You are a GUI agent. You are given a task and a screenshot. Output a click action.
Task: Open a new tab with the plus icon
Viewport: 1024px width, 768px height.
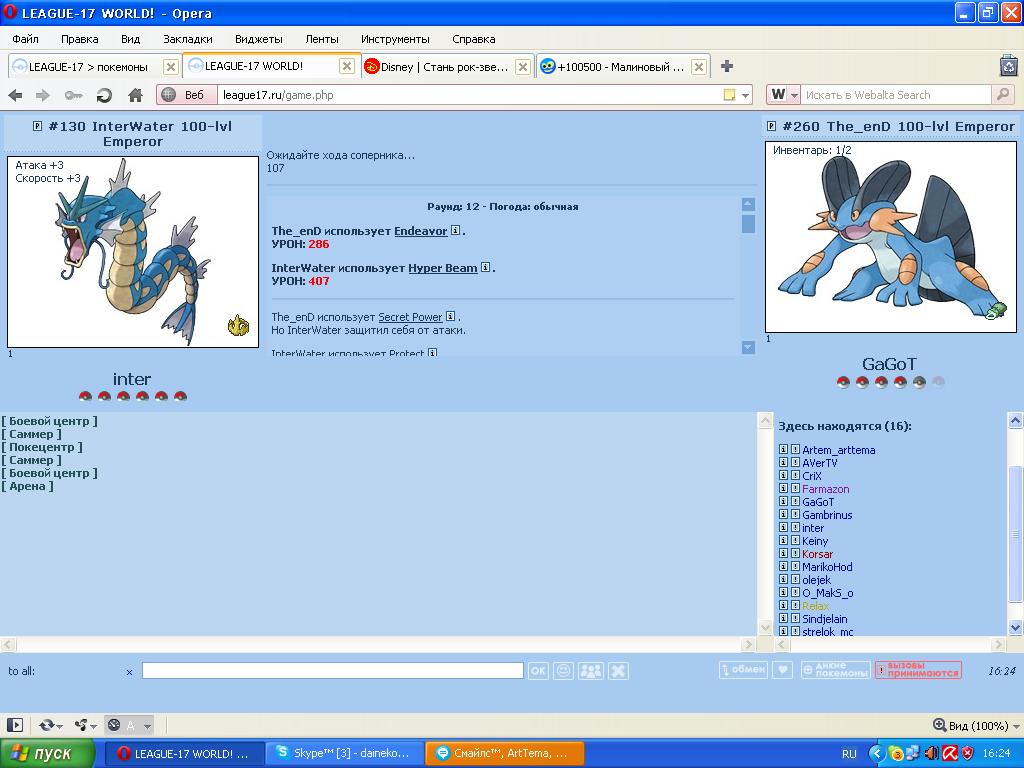pos(727,66)
